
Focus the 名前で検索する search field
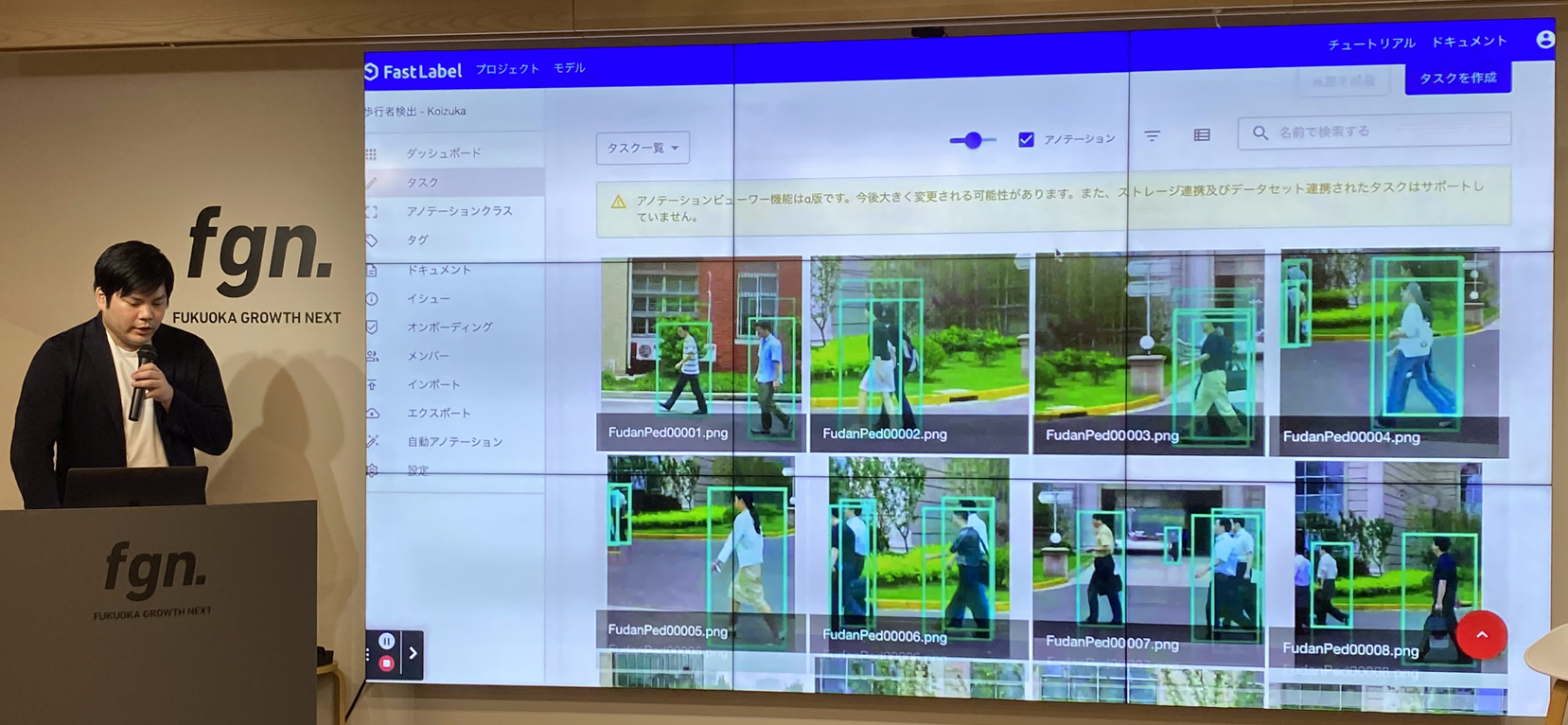click(1374, 132)
